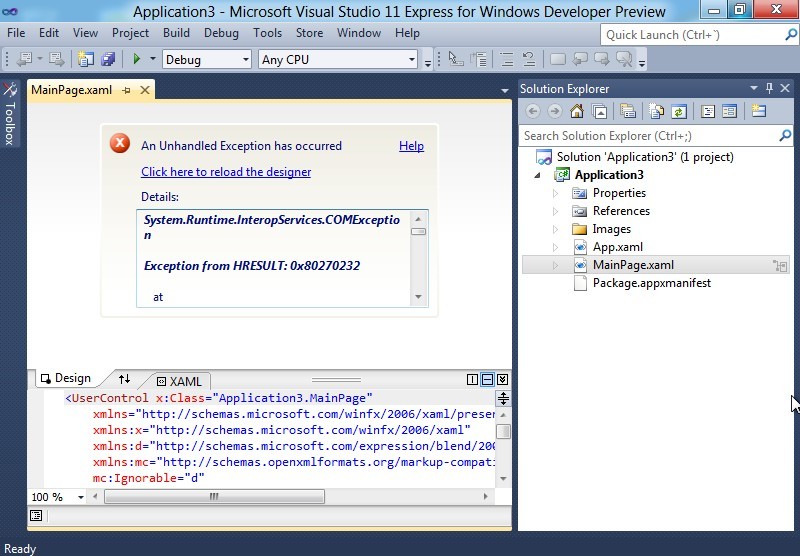Expand the Images folder
This screenshot has width=800, height=556.
tap(555, 229)
